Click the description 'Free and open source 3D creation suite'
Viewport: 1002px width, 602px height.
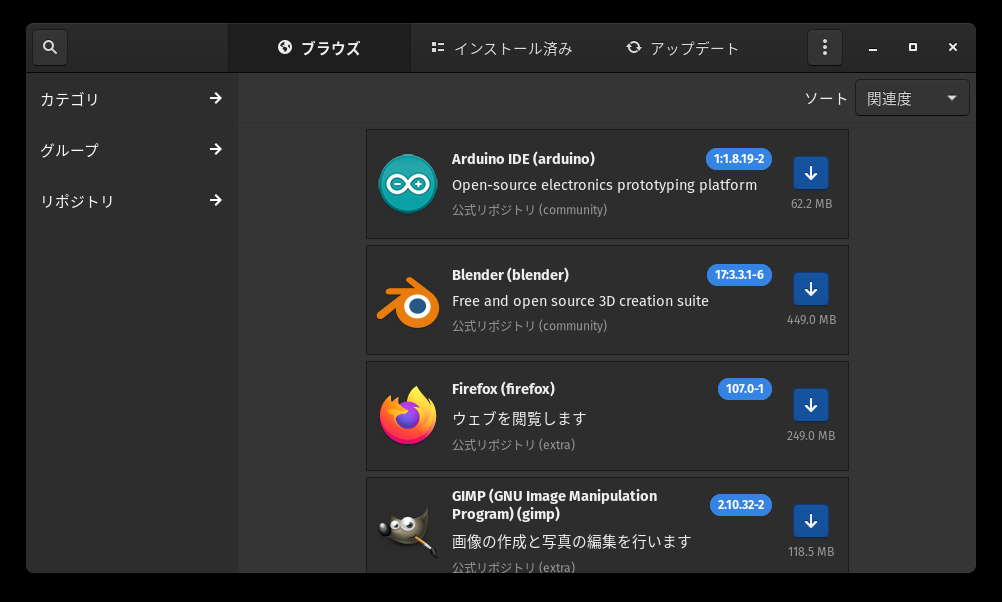(580, 301)
